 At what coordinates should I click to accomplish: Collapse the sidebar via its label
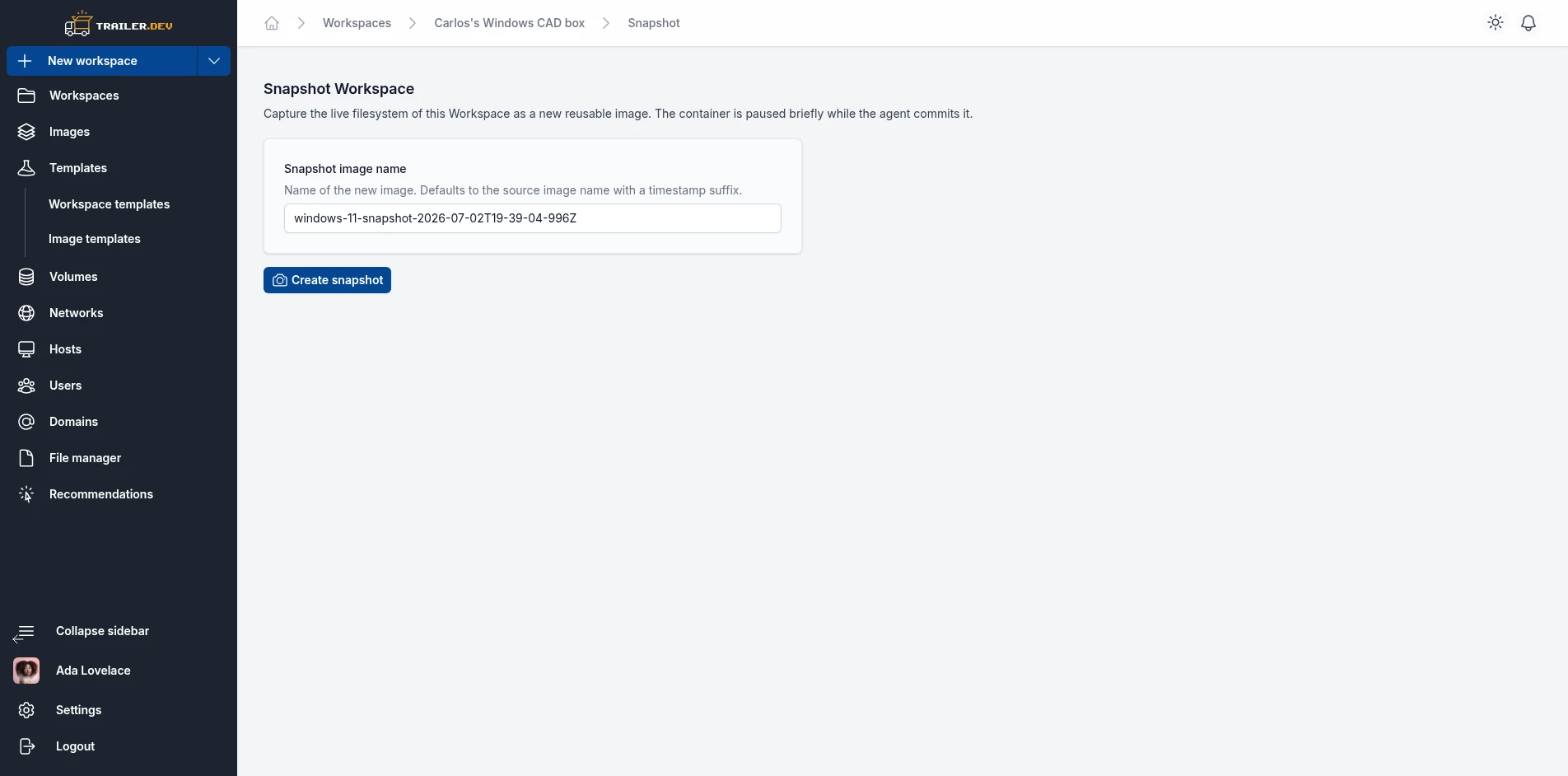click(102, 631)
